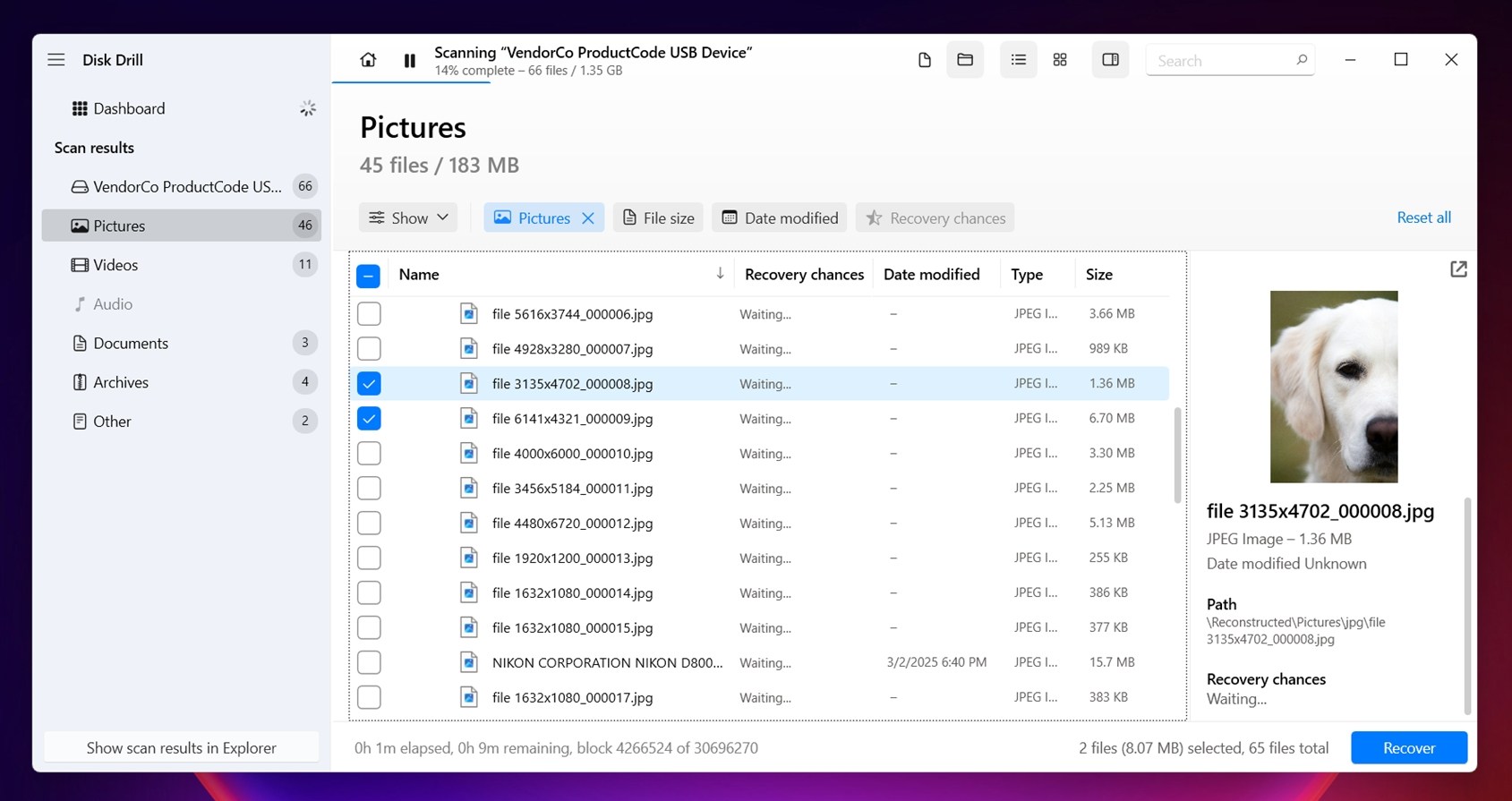
Task: Click the Reset all link
Action: point(1423,217)
